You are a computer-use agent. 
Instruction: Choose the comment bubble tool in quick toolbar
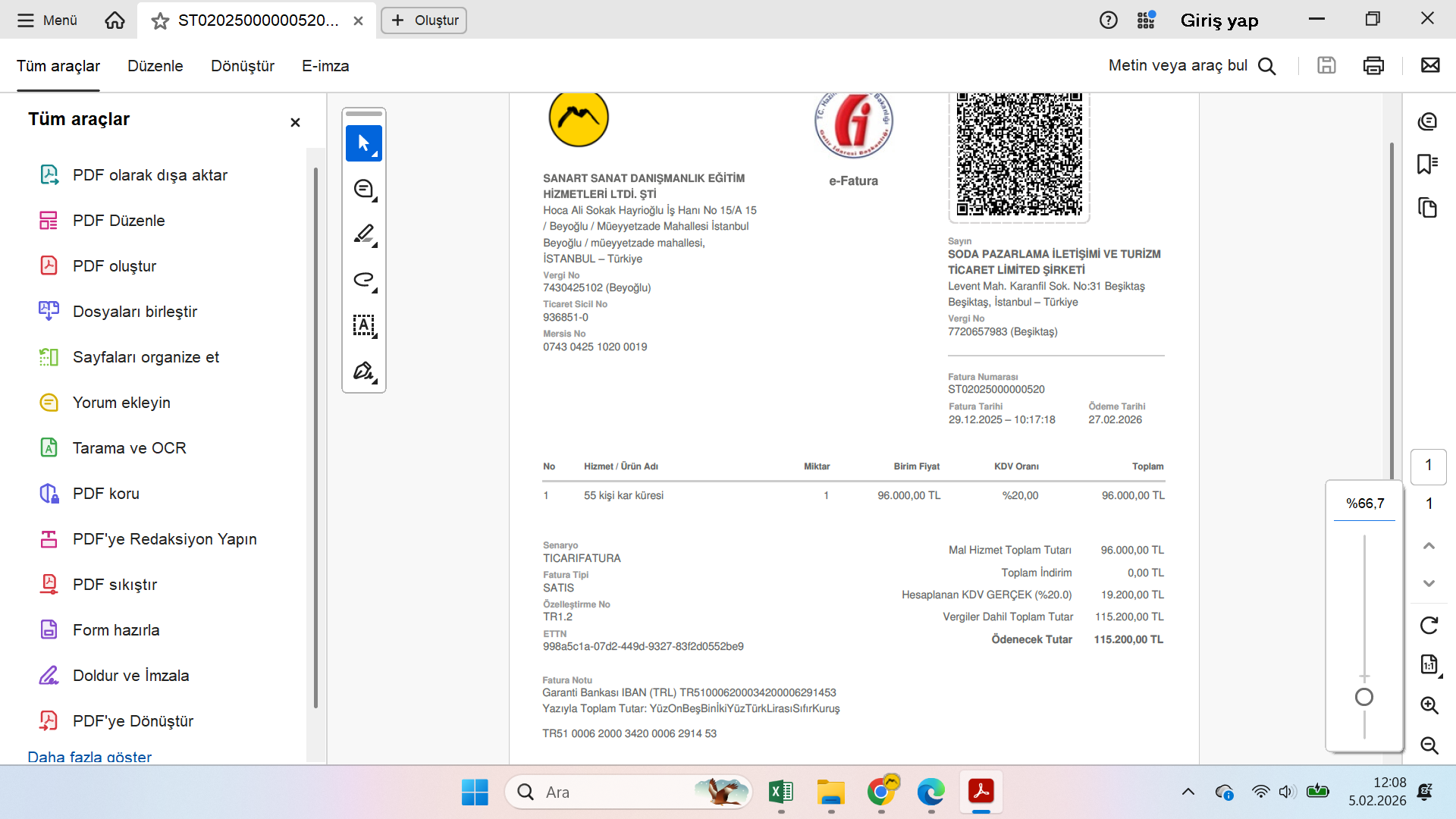[364, 189]
